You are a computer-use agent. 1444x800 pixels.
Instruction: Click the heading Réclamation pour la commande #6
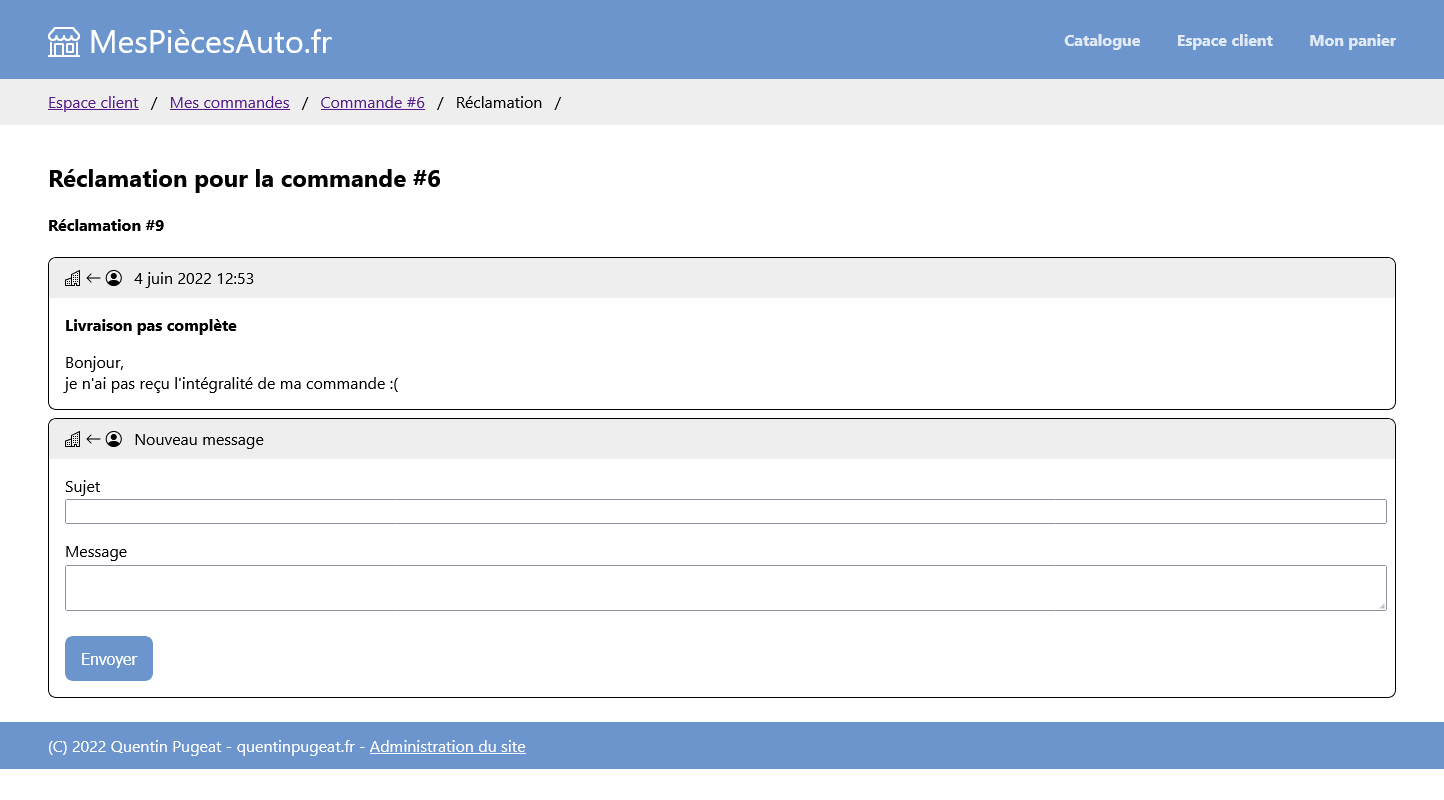[244, 179]
